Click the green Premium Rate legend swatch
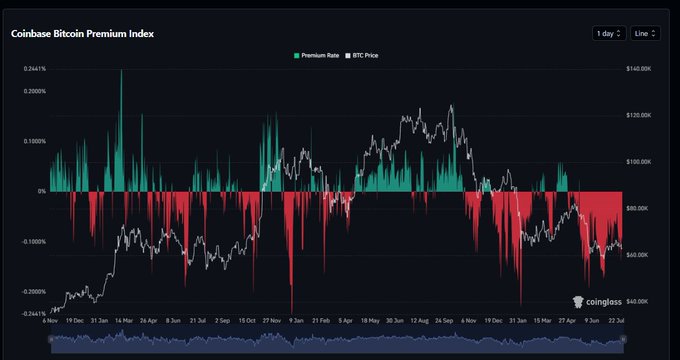 pos(297,56)
